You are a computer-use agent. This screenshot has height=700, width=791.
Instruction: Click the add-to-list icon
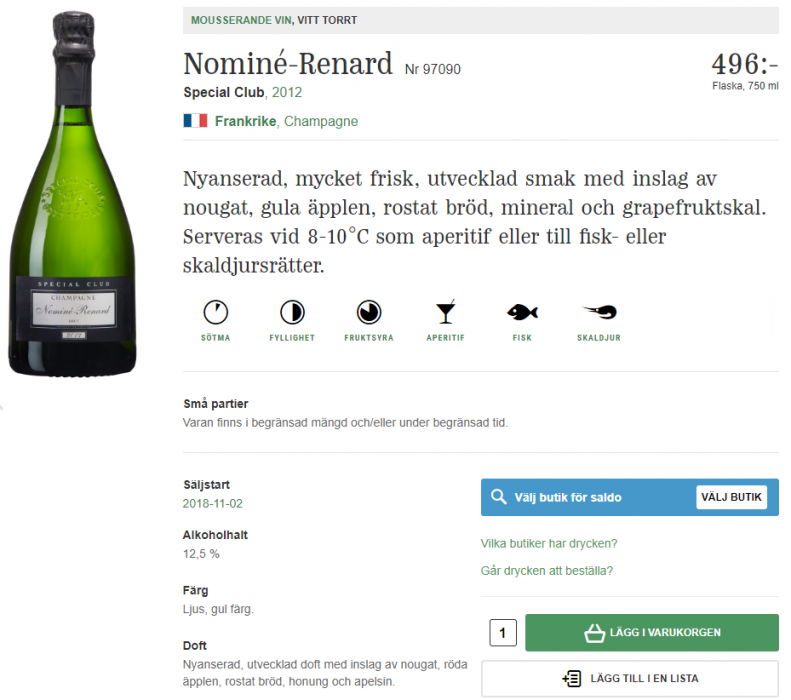[572, 678]
